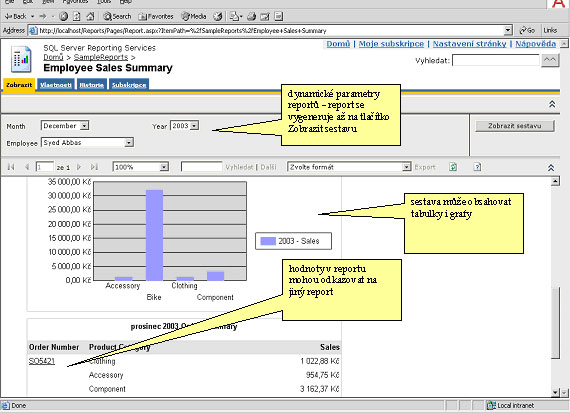Open the Year dropdown showing 2003
570x413 pixels.
point(184,126)
